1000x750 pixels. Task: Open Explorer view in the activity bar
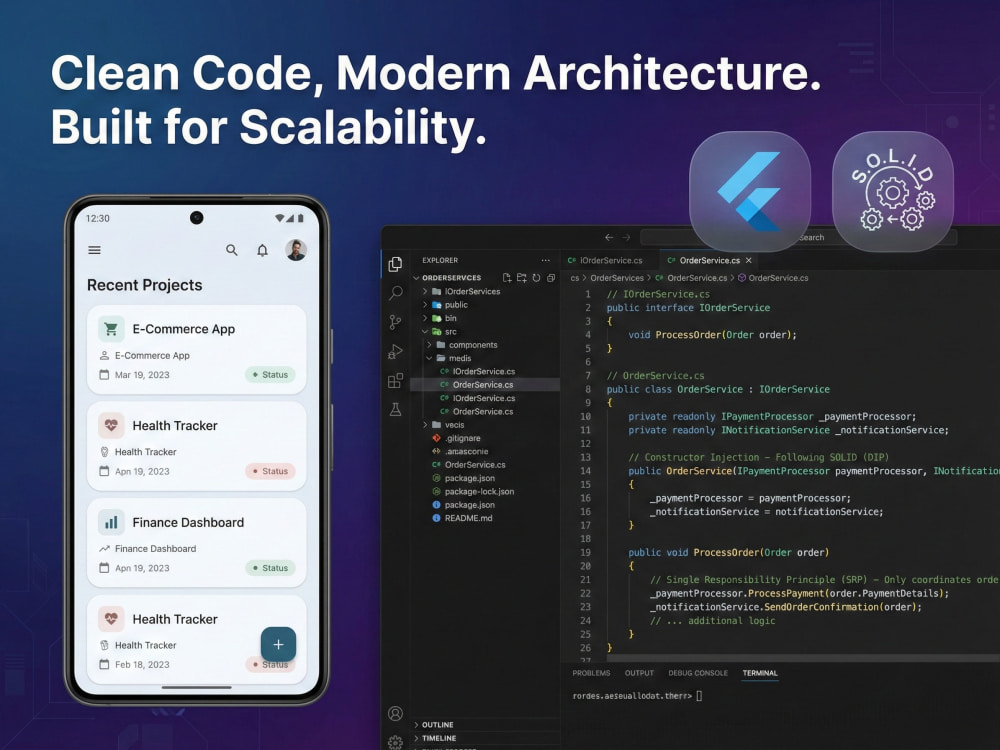click(395, 264)
